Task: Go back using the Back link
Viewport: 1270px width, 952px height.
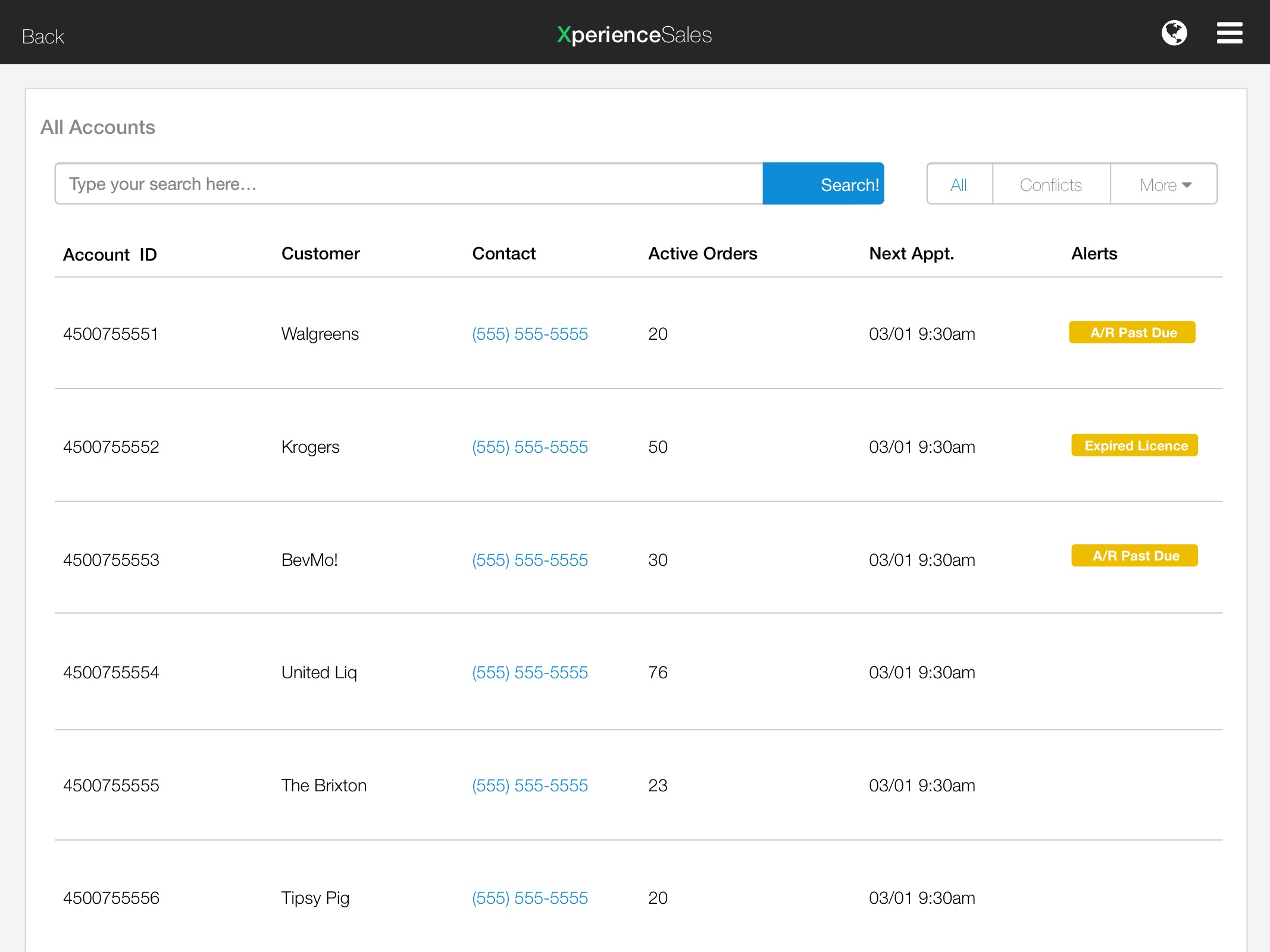Action: pyautogui.click(x=43, y=37)
